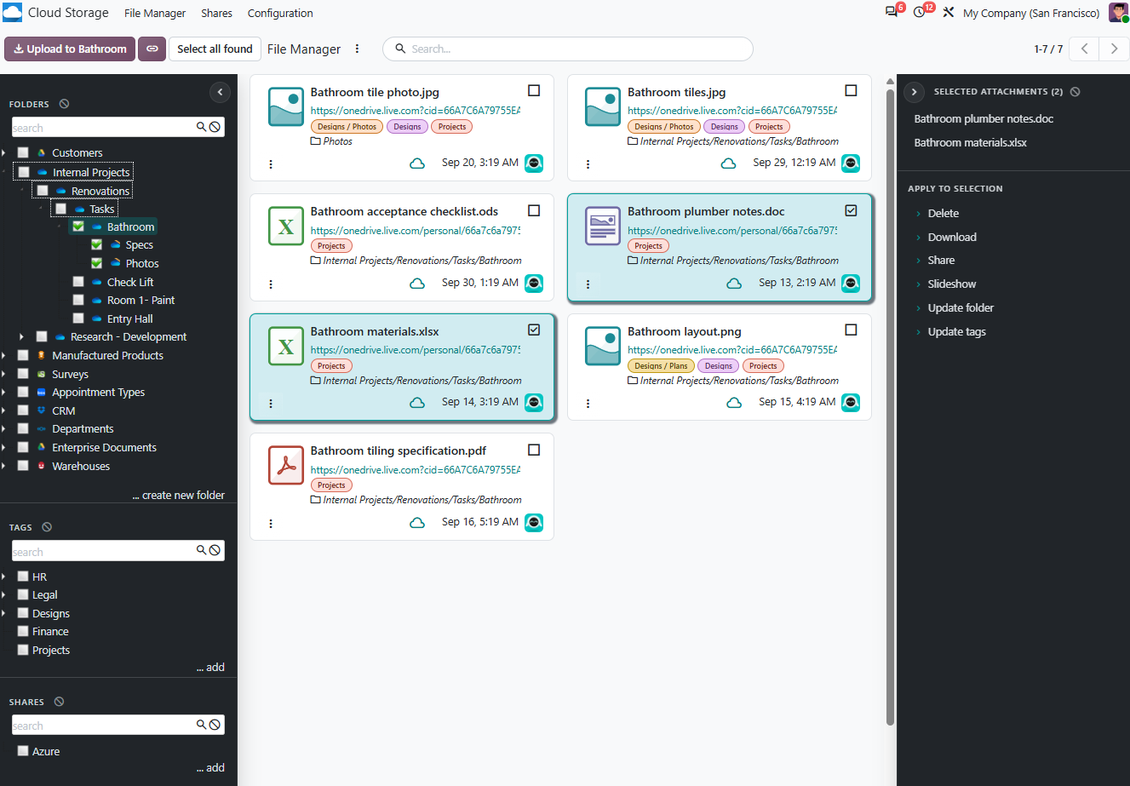The width and height of the screenshot is (1130, 786).
Task: Open the kebab menu on Bathroom materials.xlsx card
Action: point(271,403)
